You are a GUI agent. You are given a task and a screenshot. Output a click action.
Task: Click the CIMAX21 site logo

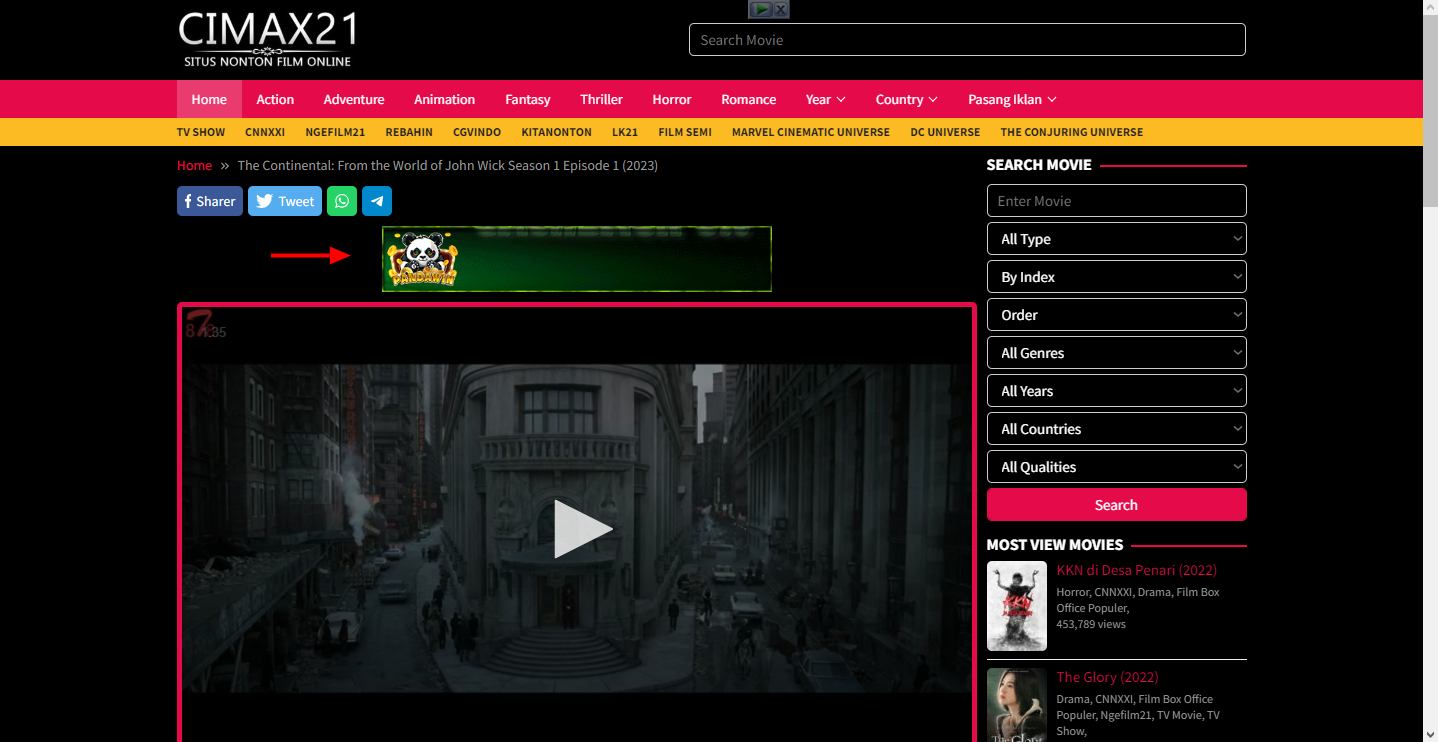[x=268, y=40]
